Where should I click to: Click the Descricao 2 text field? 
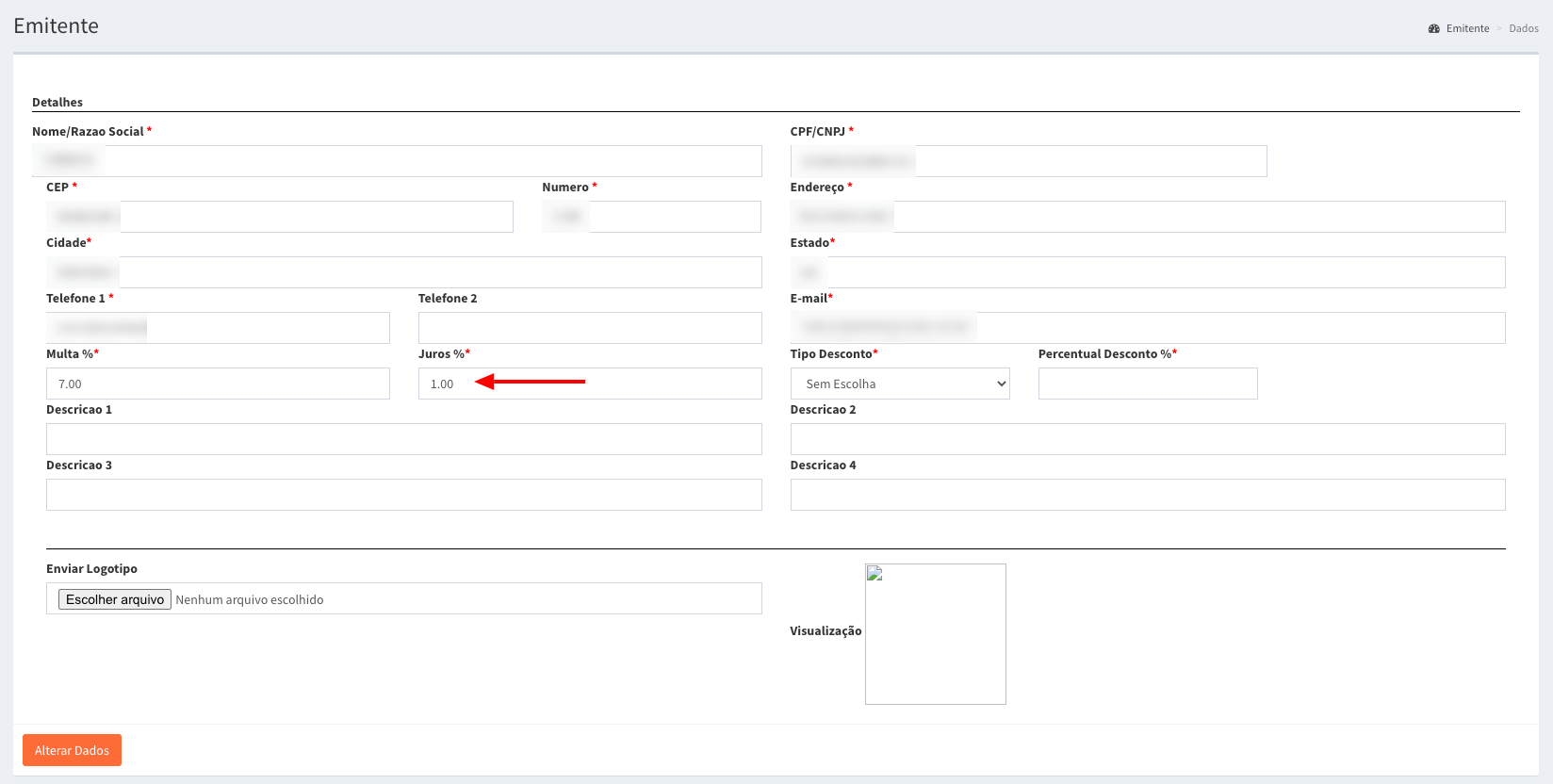coord(1148,439)
